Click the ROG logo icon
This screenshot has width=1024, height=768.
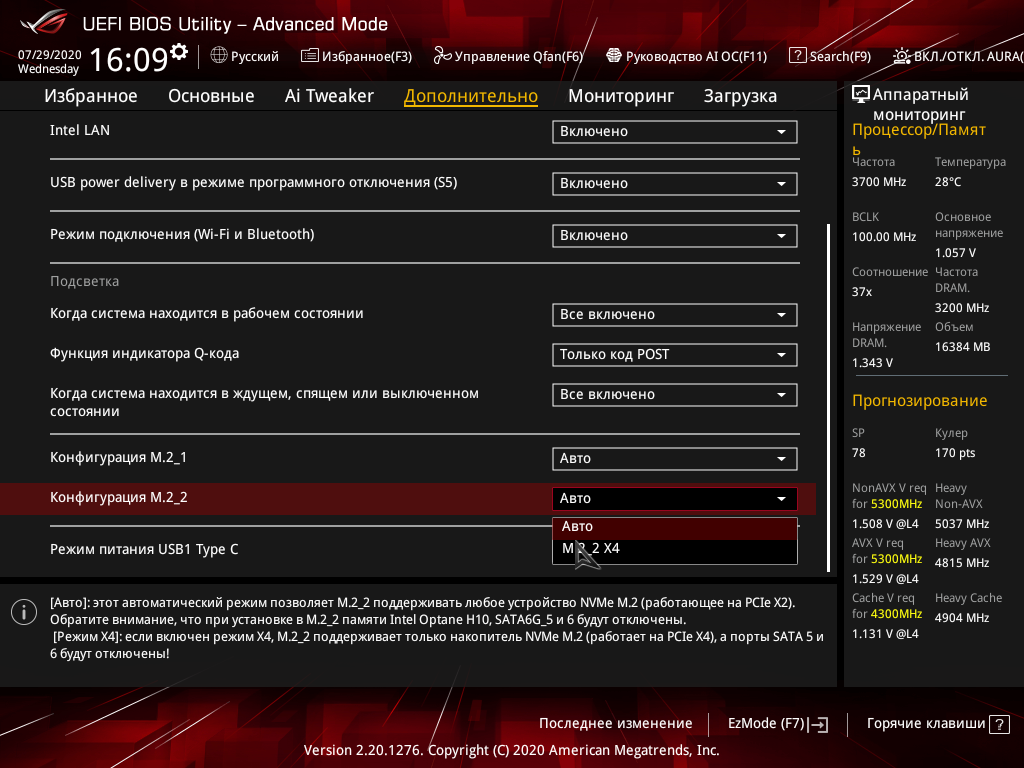pos(43,22)
